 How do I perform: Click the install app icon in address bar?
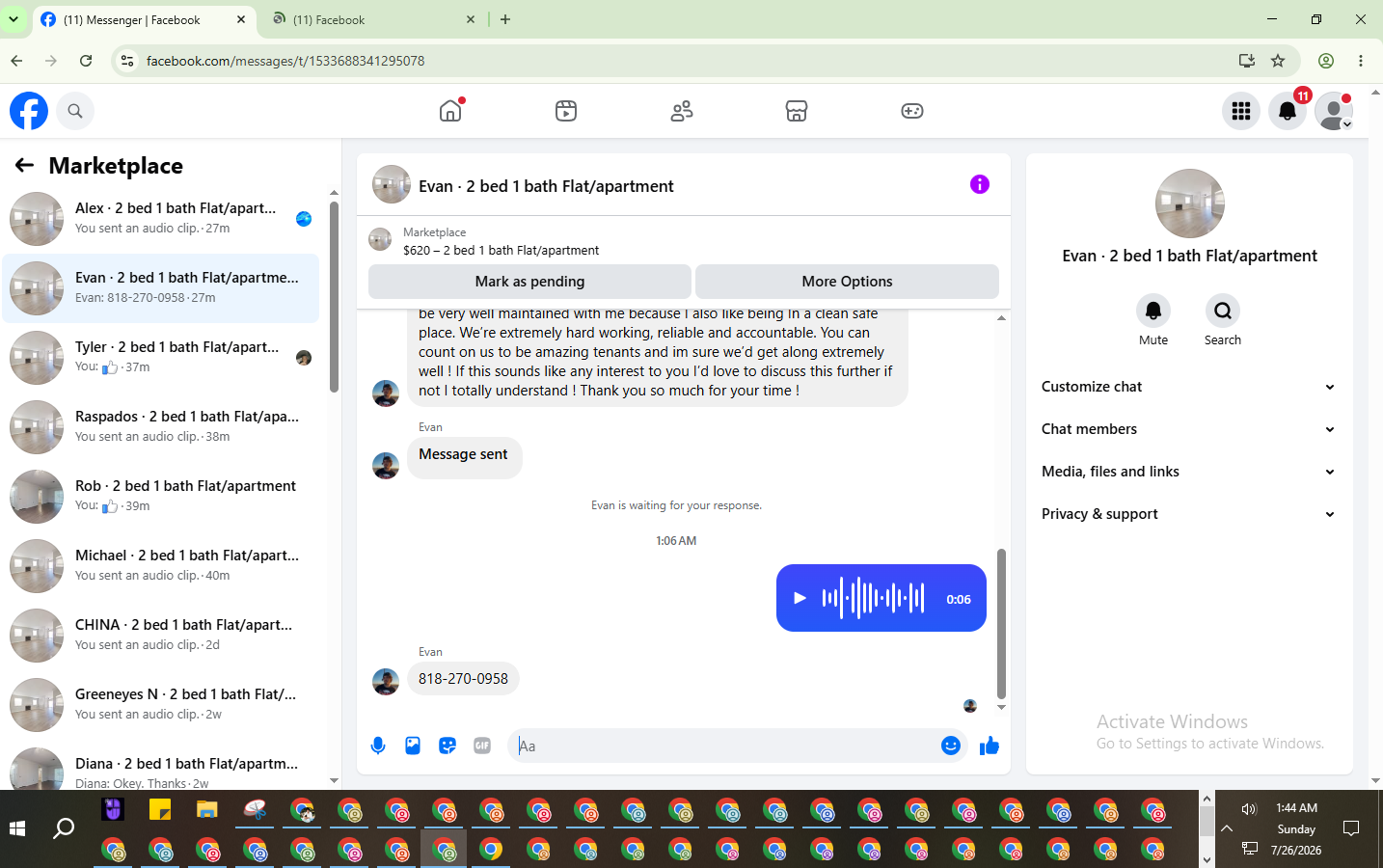click(x=1247, y=61)
